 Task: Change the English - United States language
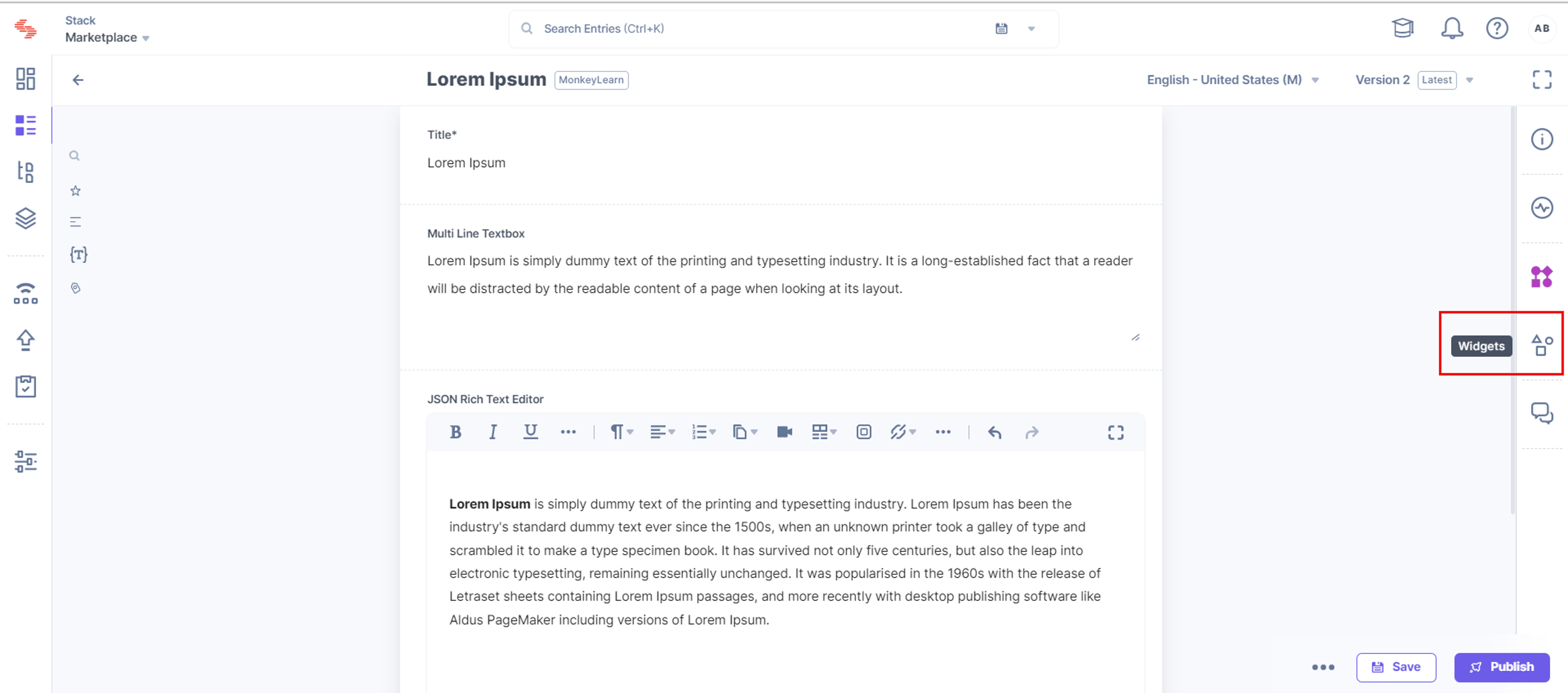1233,80
